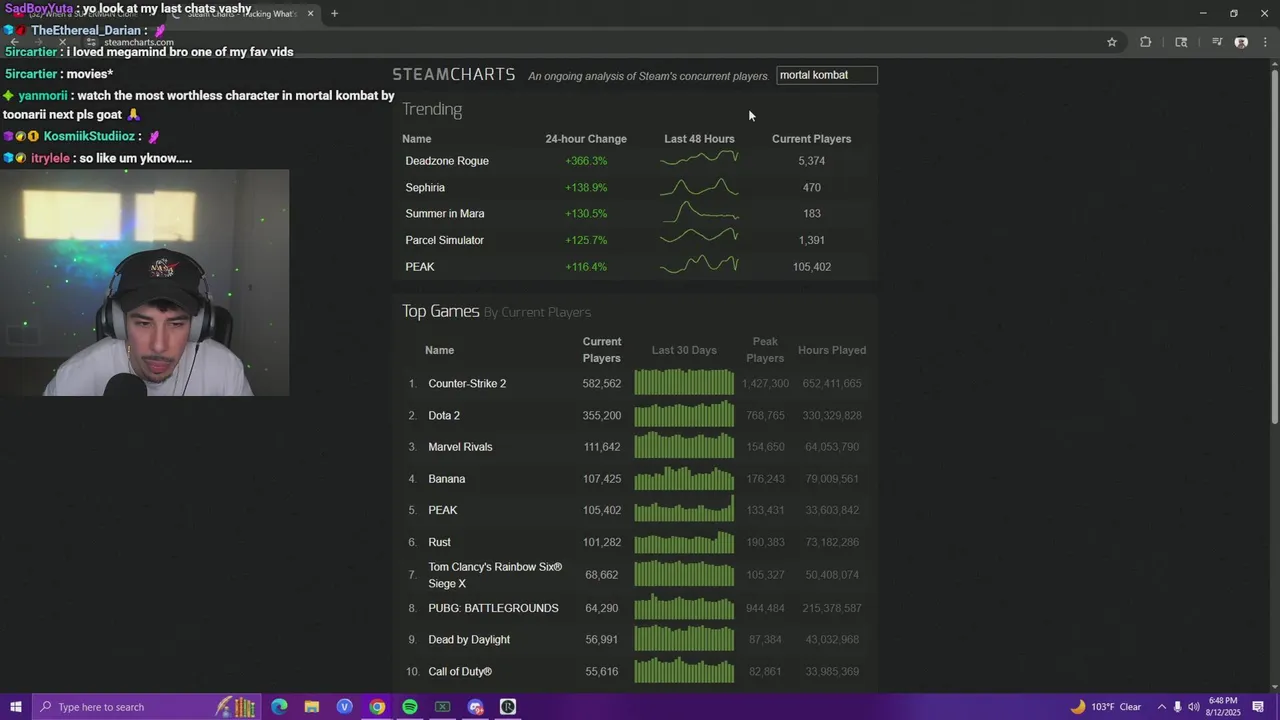Click the chat username KosmiikStudiioz
1280x720 pixels.
click(89, 136)
